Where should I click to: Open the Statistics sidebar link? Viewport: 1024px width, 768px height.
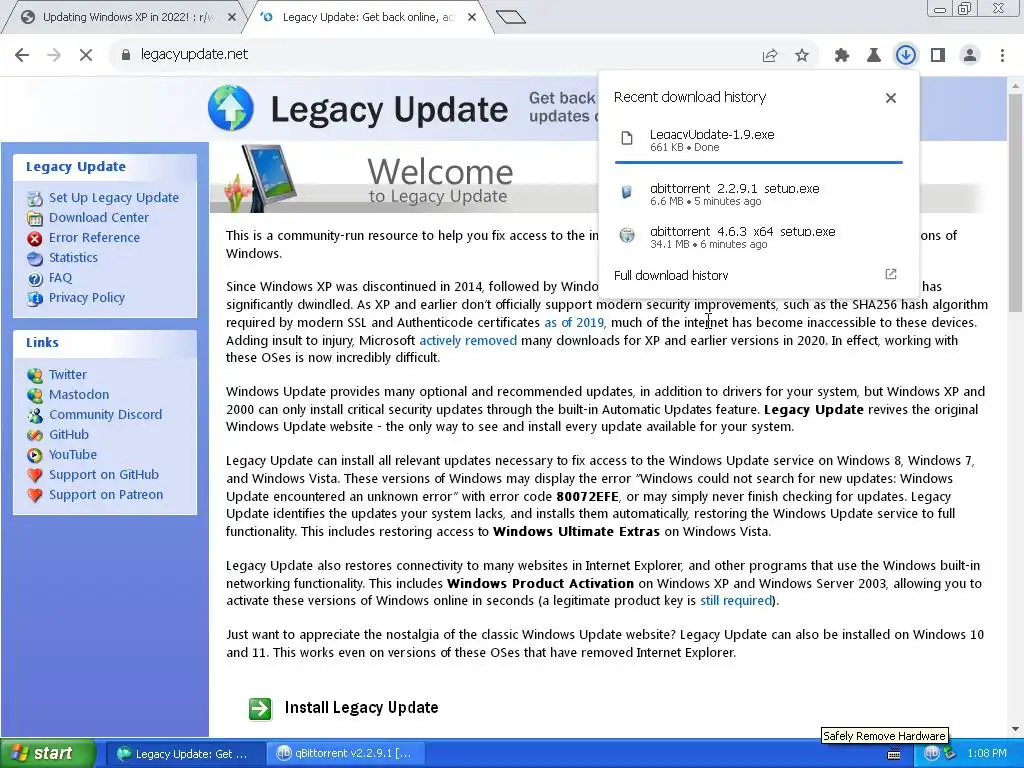[73, 257]
